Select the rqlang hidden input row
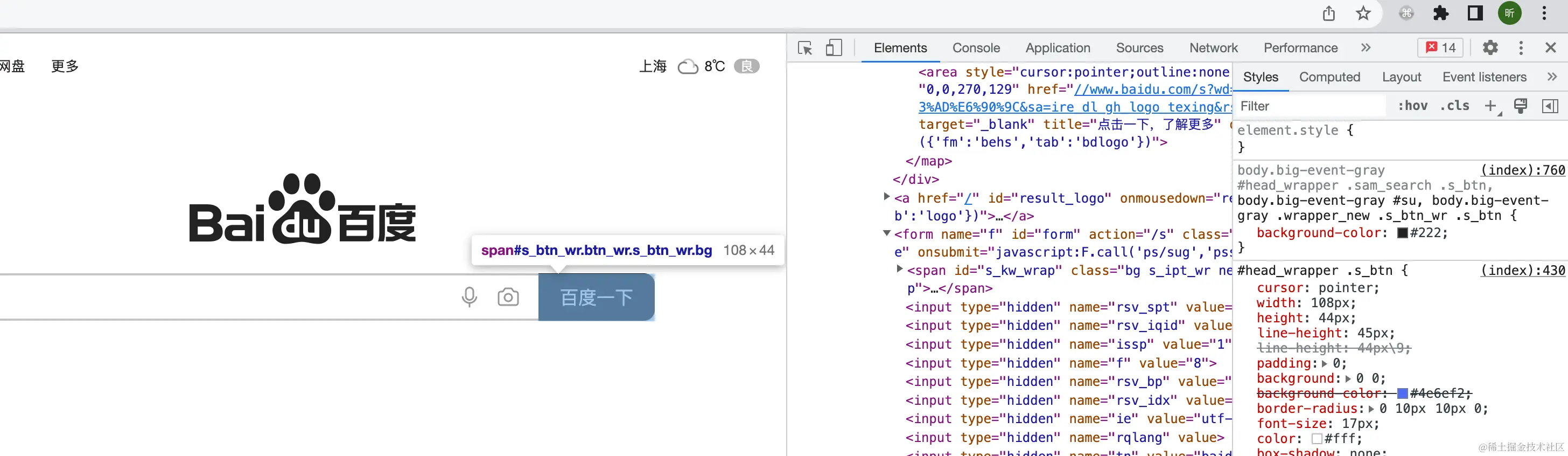The height and width of the screenshot is (456, 1568). pos(1064,438)
